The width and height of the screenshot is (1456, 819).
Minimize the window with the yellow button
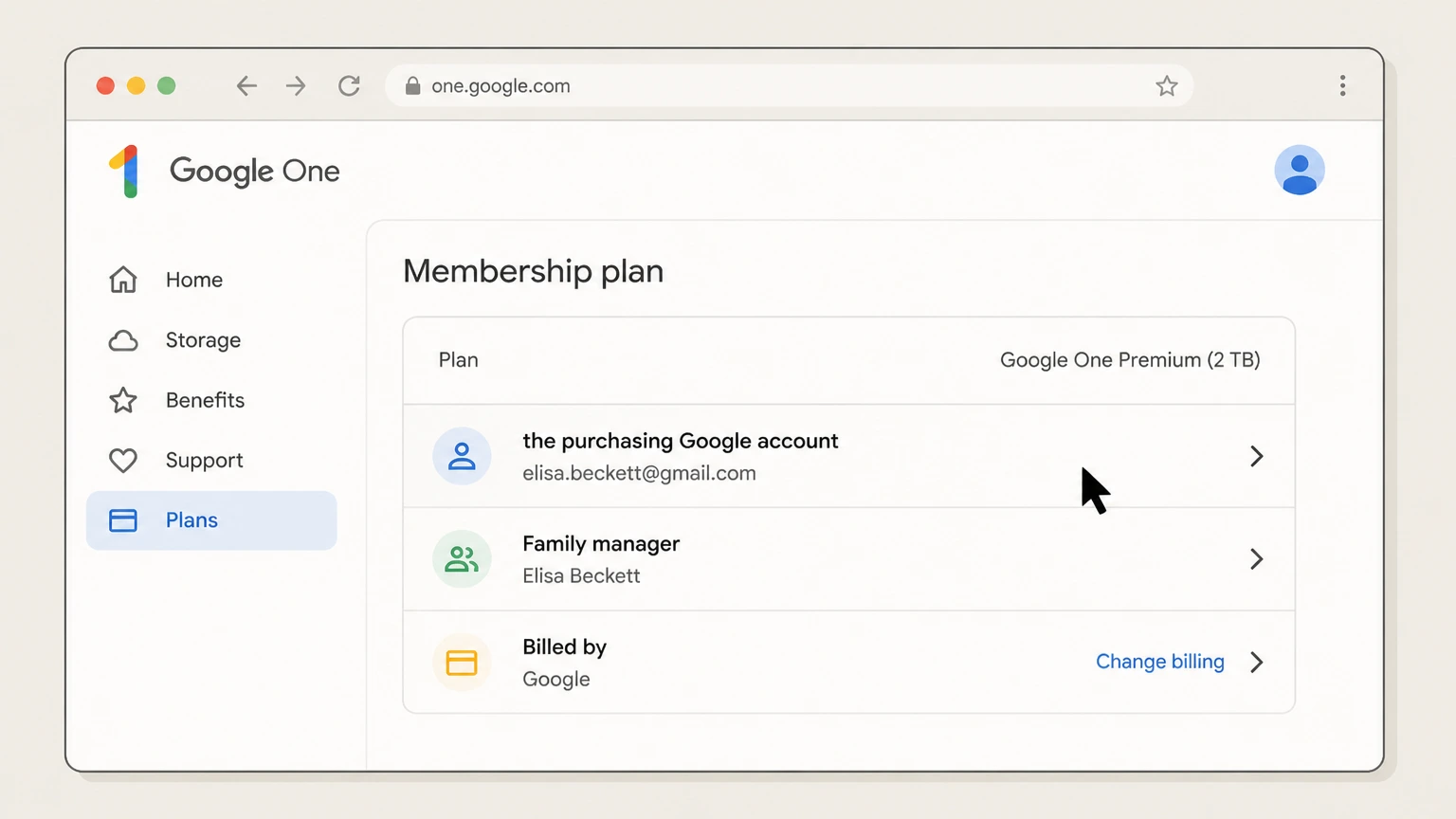pyautogui.click(x=136, y=86)
